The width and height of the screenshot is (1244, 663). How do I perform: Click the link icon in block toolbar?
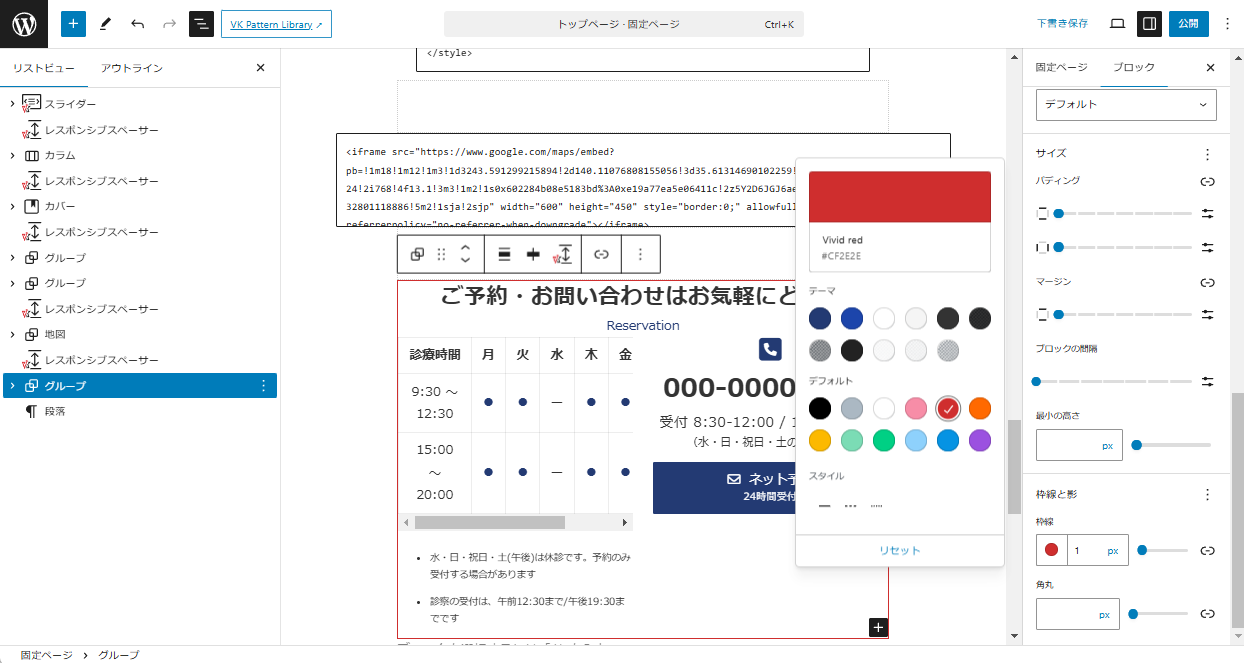click(601, 255)
